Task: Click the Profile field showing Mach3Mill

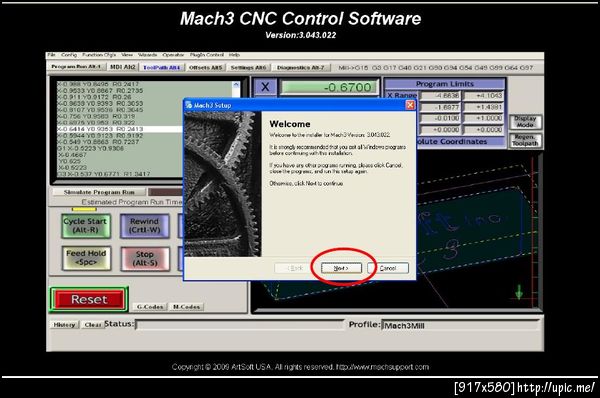Action: tap(461, 325)
